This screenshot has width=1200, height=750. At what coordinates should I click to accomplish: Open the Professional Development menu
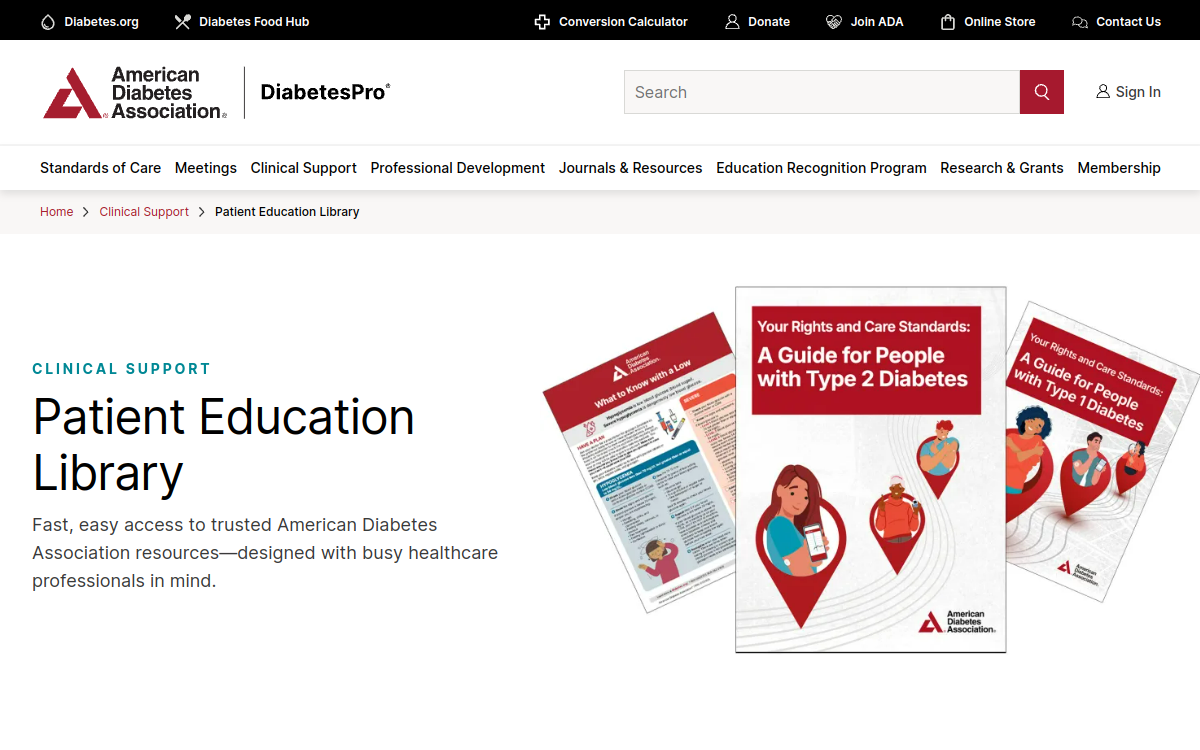(458, 168)
